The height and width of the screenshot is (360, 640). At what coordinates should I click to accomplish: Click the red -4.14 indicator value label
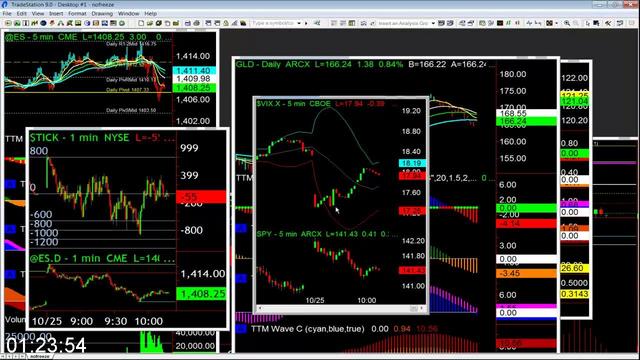tap(526, 224)
